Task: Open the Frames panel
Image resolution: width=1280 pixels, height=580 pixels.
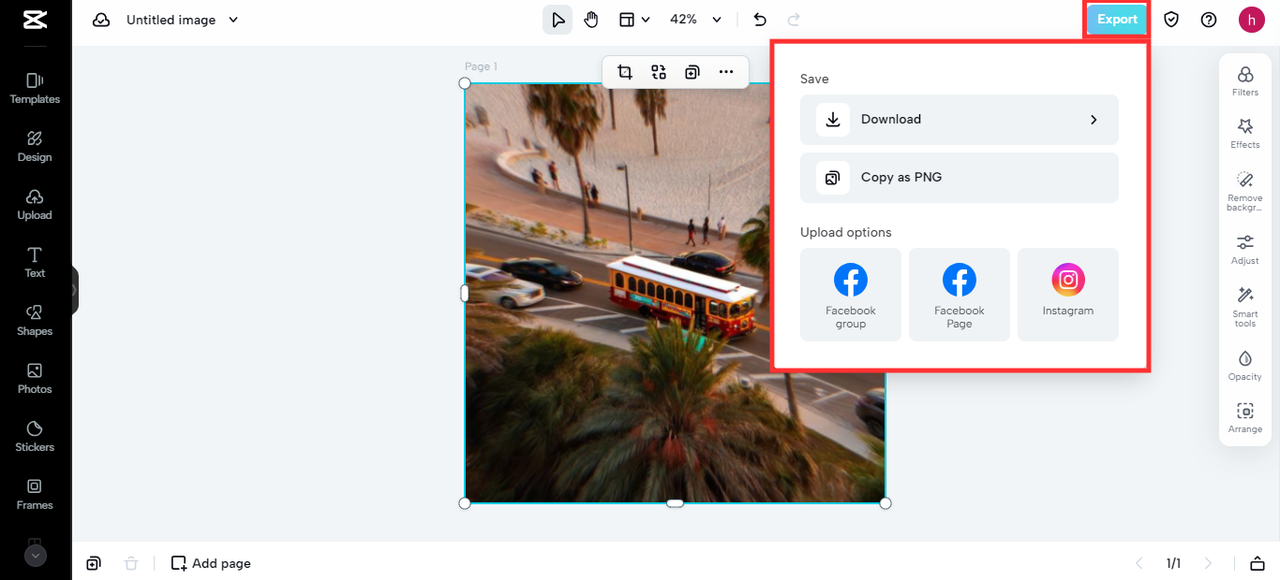Action: [x=35, y=494]
